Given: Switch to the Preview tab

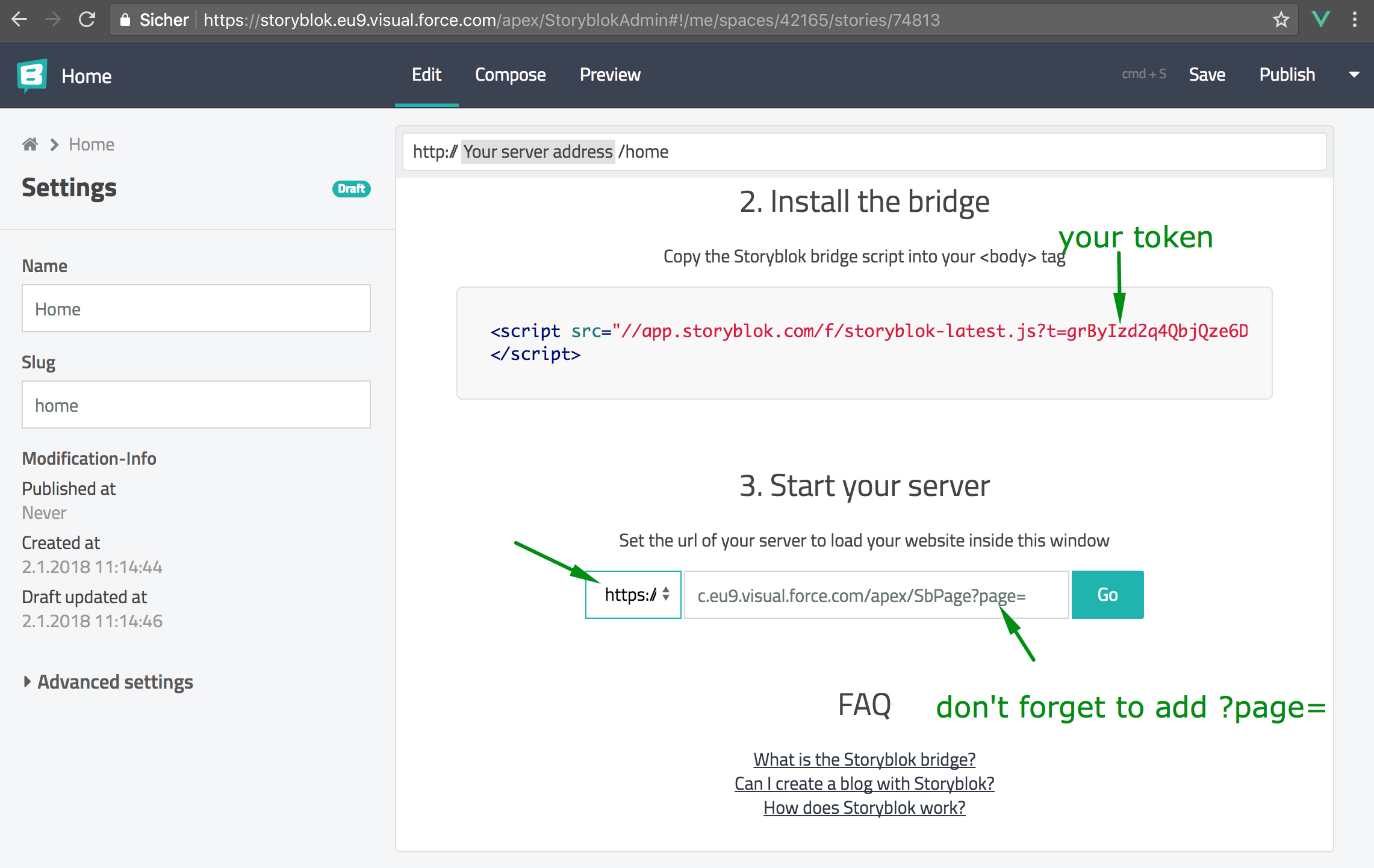Looking at the screenshot, I should [610, 75].
